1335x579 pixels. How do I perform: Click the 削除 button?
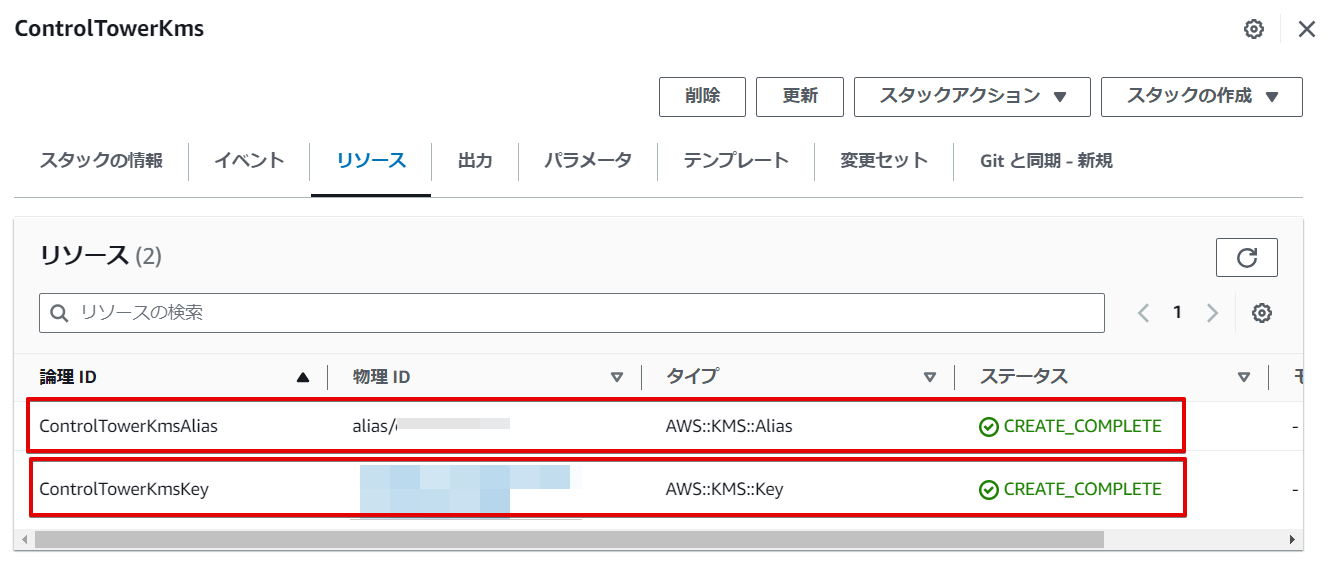702,97
